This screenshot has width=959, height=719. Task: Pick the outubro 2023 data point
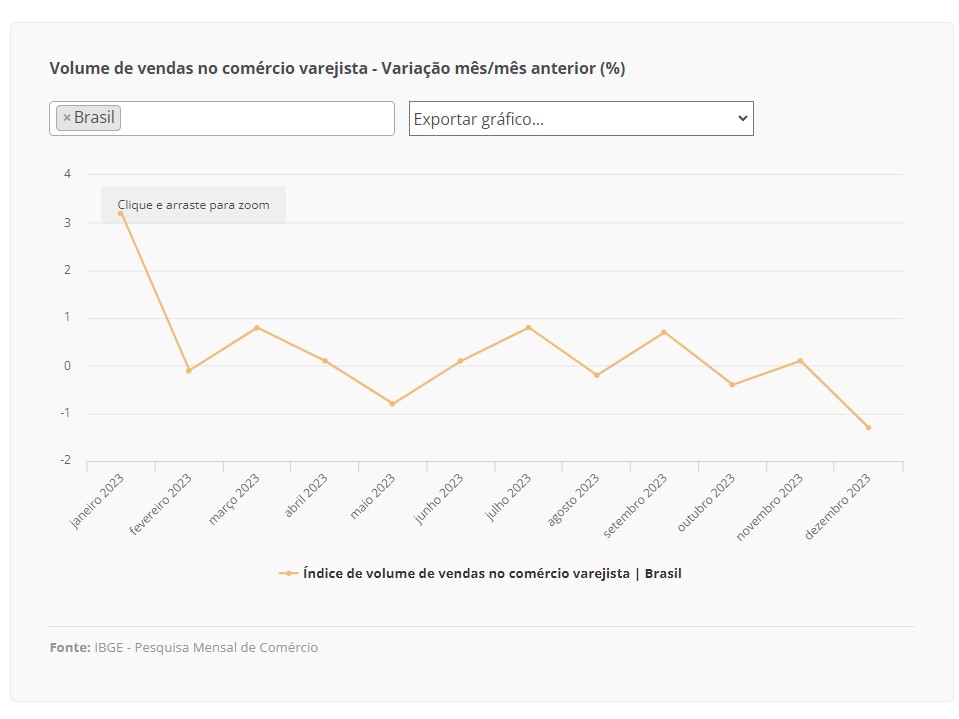732,385
